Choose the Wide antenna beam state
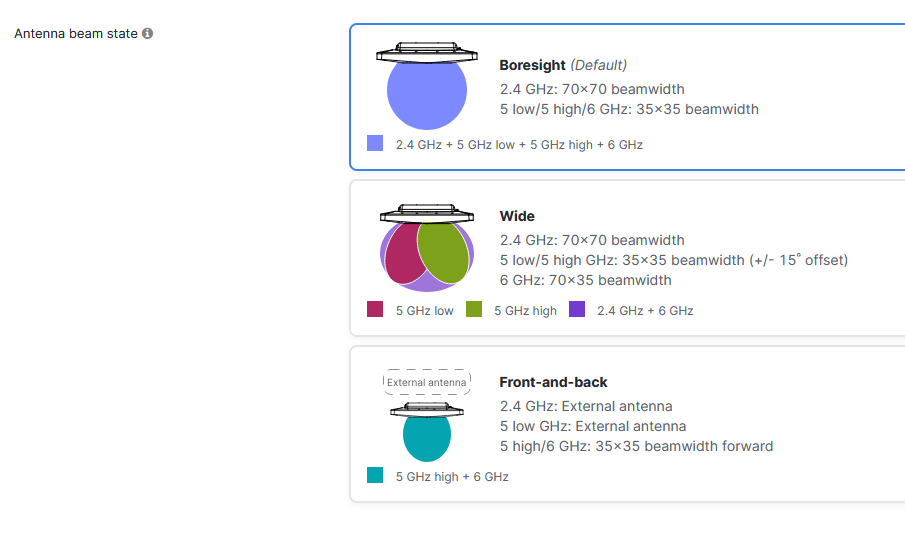The width and height of the screenshot is (905, 537). pos(627,258)
